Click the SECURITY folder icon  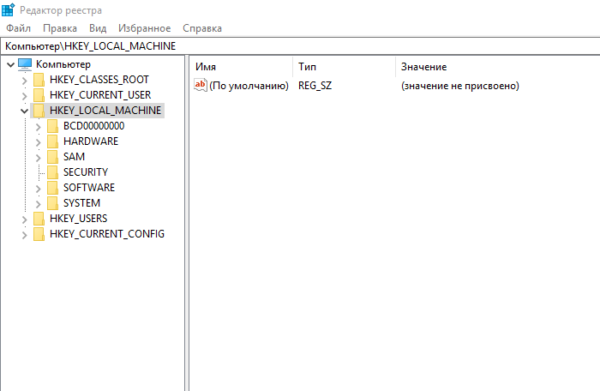tap(52, 172)
